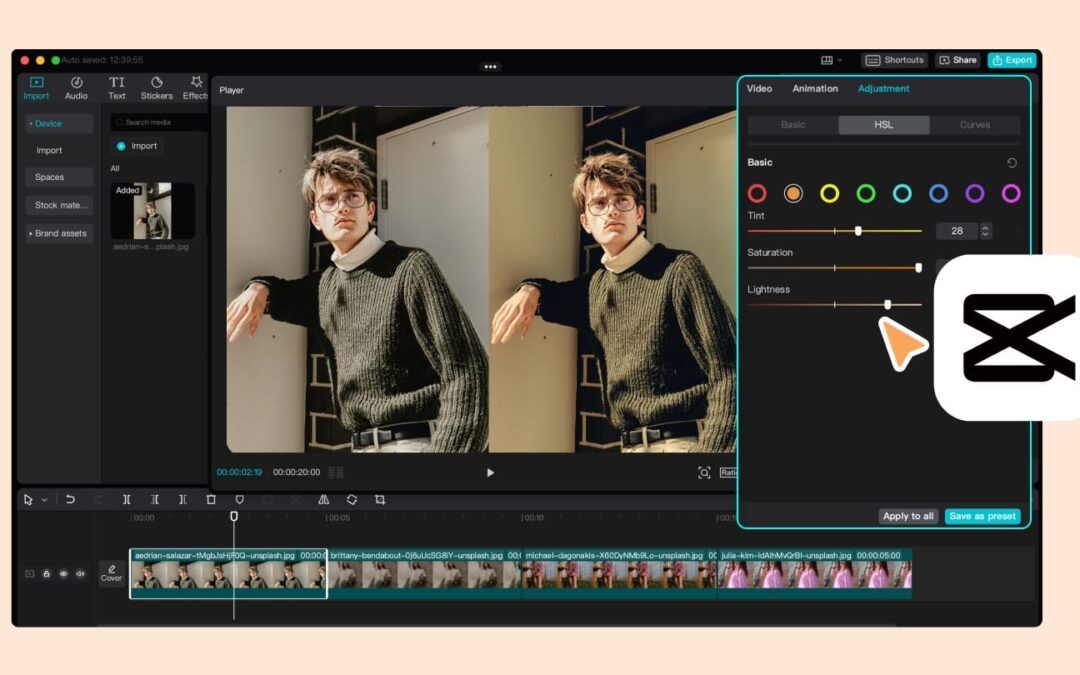Click the Tint value field showing 28
1080x675 pixels.
click(x=957, y=231)
